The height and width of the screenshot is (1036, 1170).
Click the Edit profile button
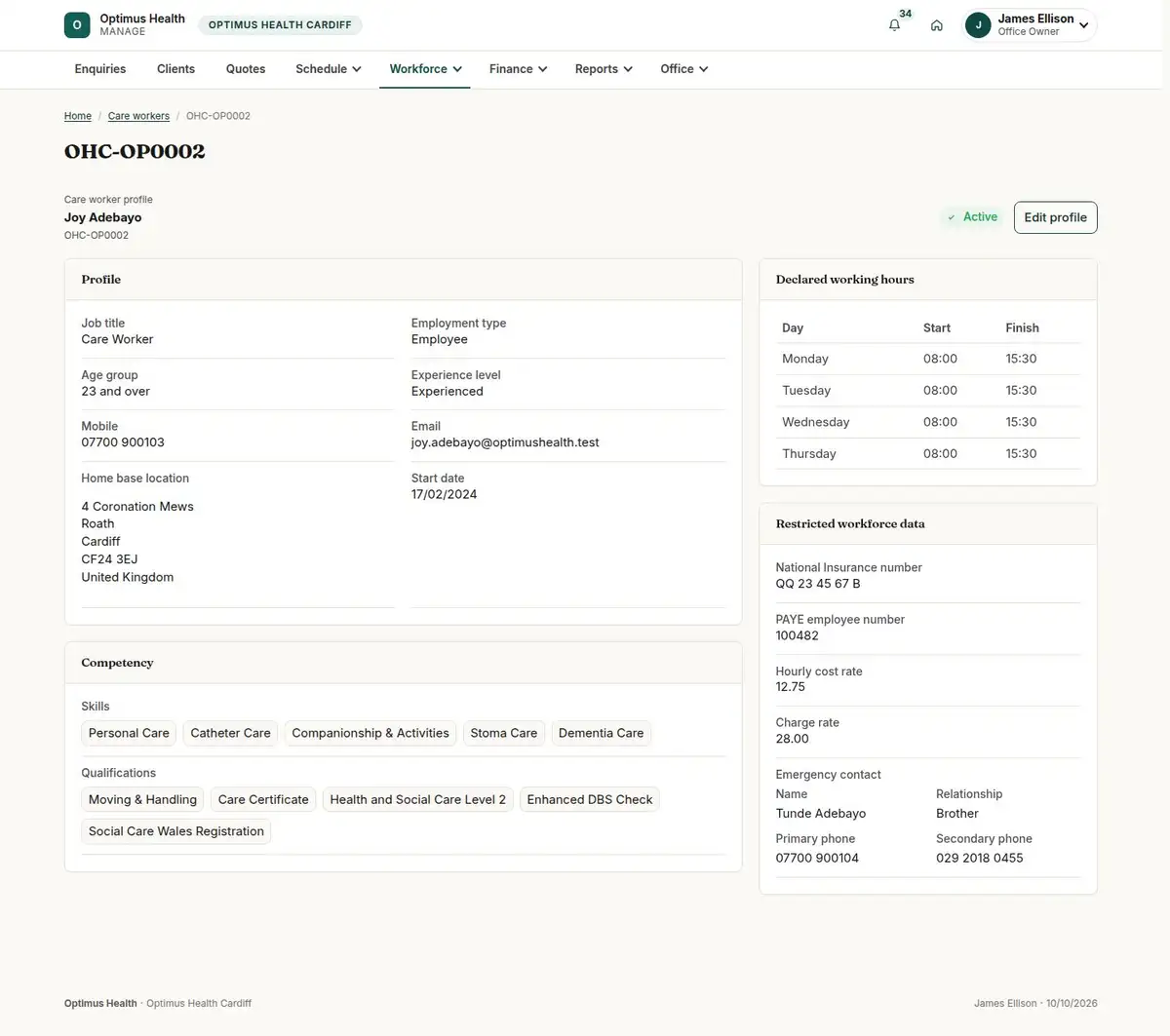(x=1055, y=217)
